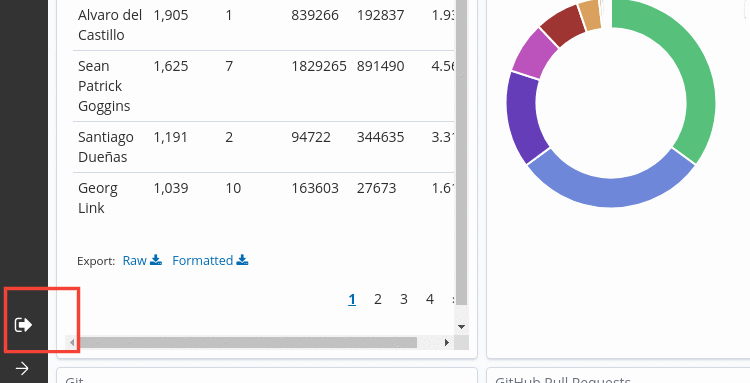Download formatted export via Formatted link
Viewport: 750px width, 383px height.
point(210,260)
